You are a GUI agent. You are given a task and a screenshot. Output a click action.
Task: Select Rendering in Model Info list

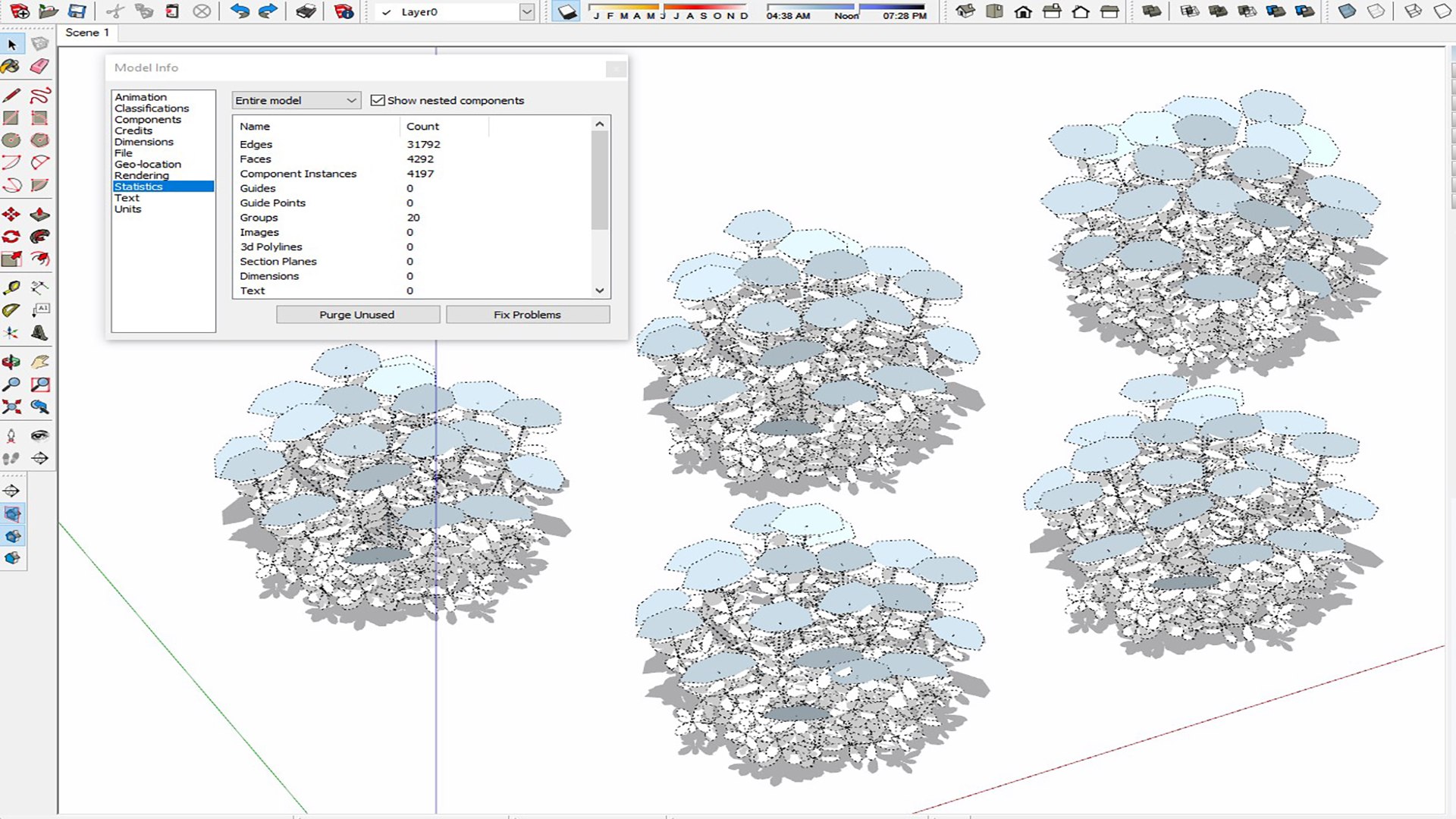point(142,175)
